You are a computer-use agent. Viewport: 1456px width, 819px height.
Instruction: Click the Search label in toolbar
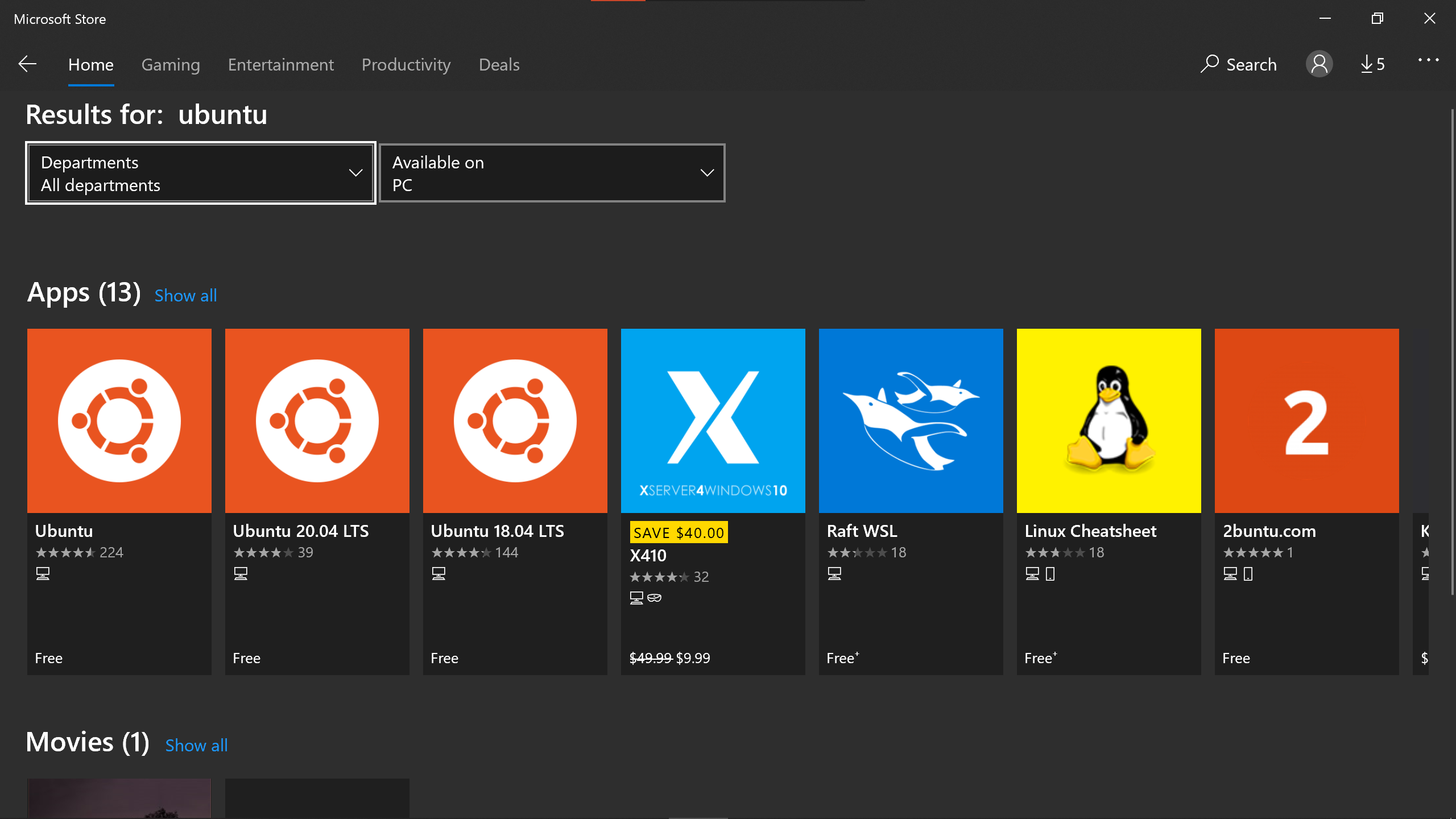(1251, 65)
